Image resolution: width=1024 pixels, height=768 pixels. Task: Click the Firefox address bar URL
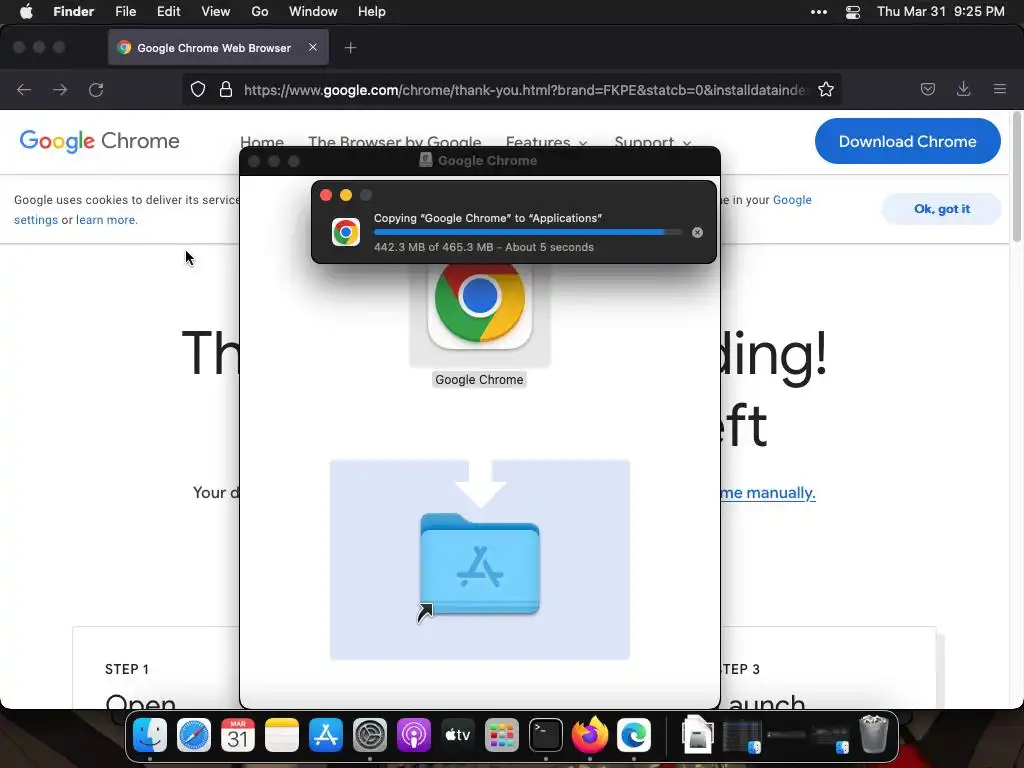point(526,89)
